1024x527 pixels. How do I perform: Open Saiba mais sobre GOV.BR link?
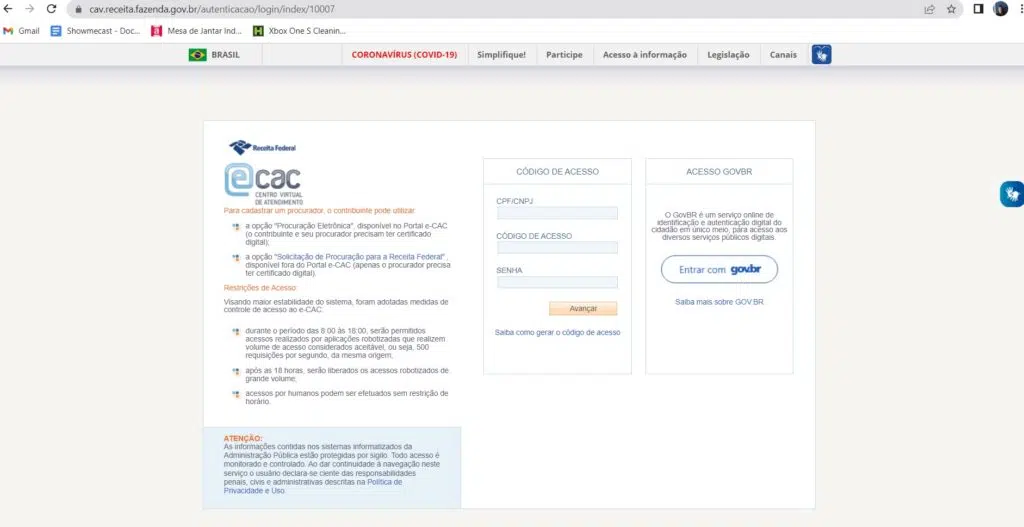point(719,302)
